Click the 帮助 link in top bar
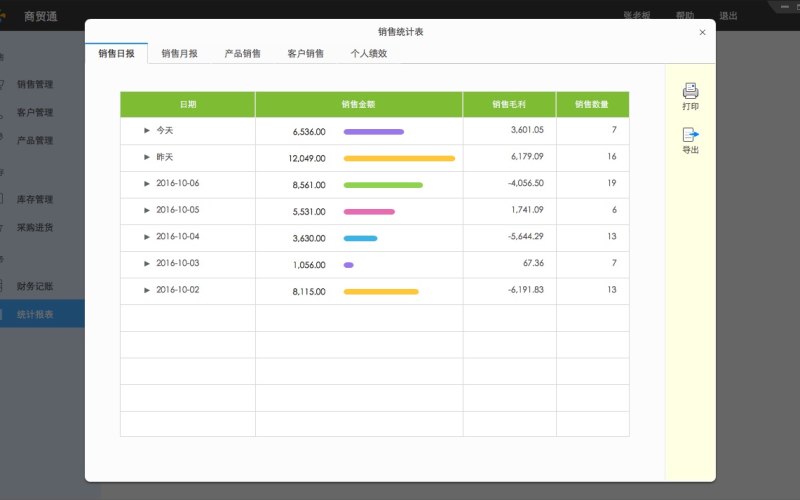This screenshot has height=500, width=800. [685, 16]
